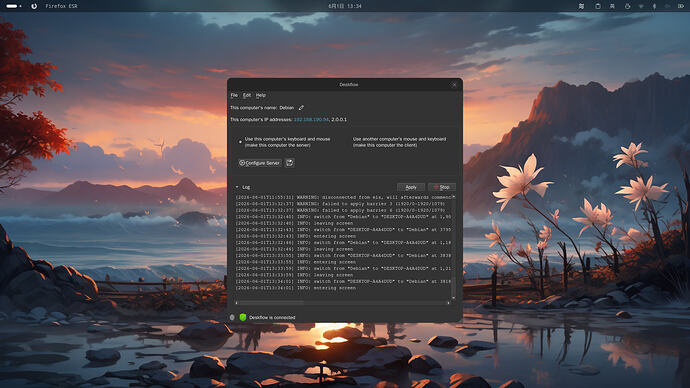Image resolution: width=690 pixels, height=388 pixels.
Task: Click the leftmost tray icon in top panel
Action: [x=581, y=6]
